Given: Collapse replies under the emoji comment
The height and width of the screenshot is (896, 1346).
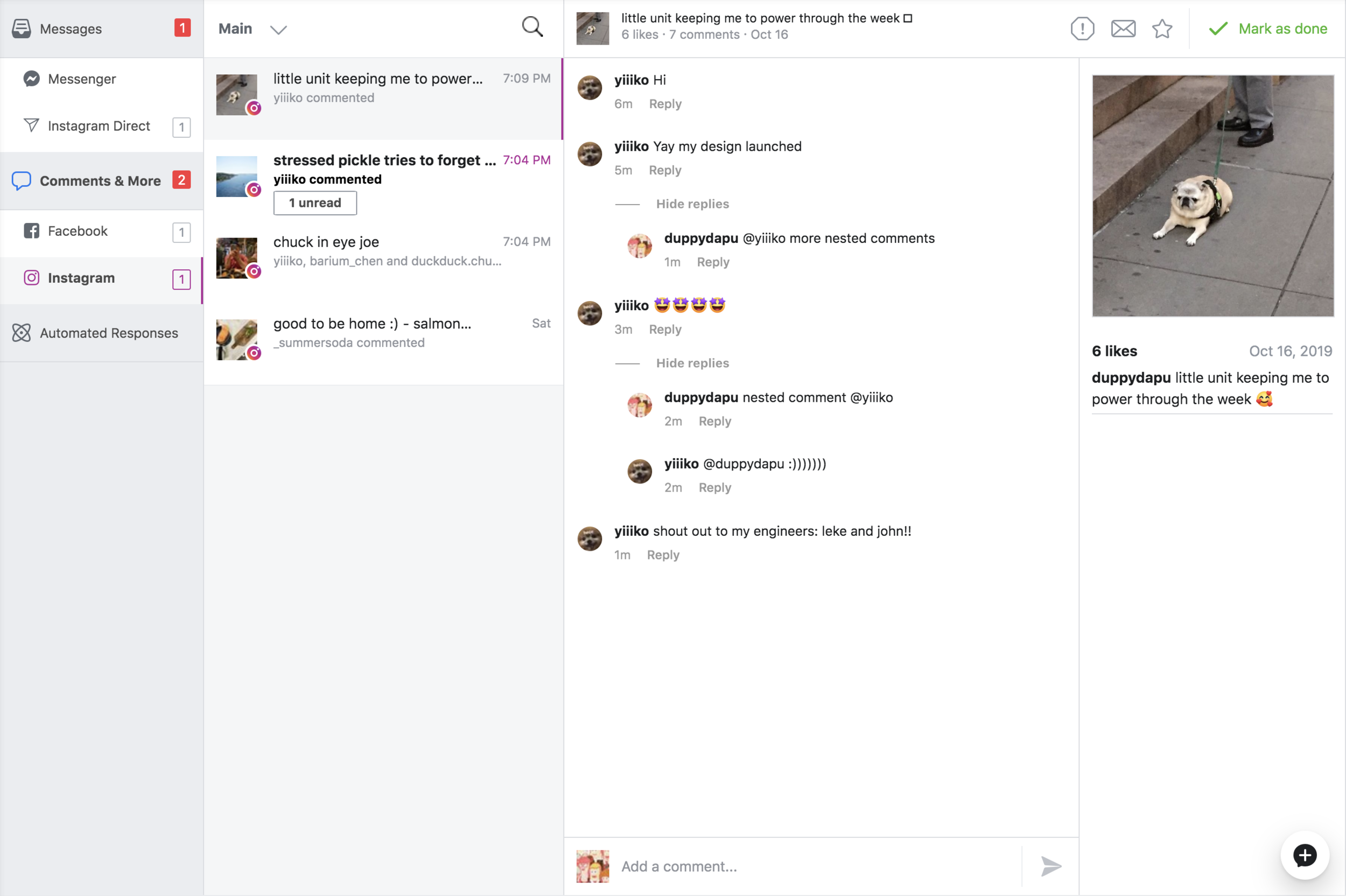Looking at the screenshot, I should (692, 363).
